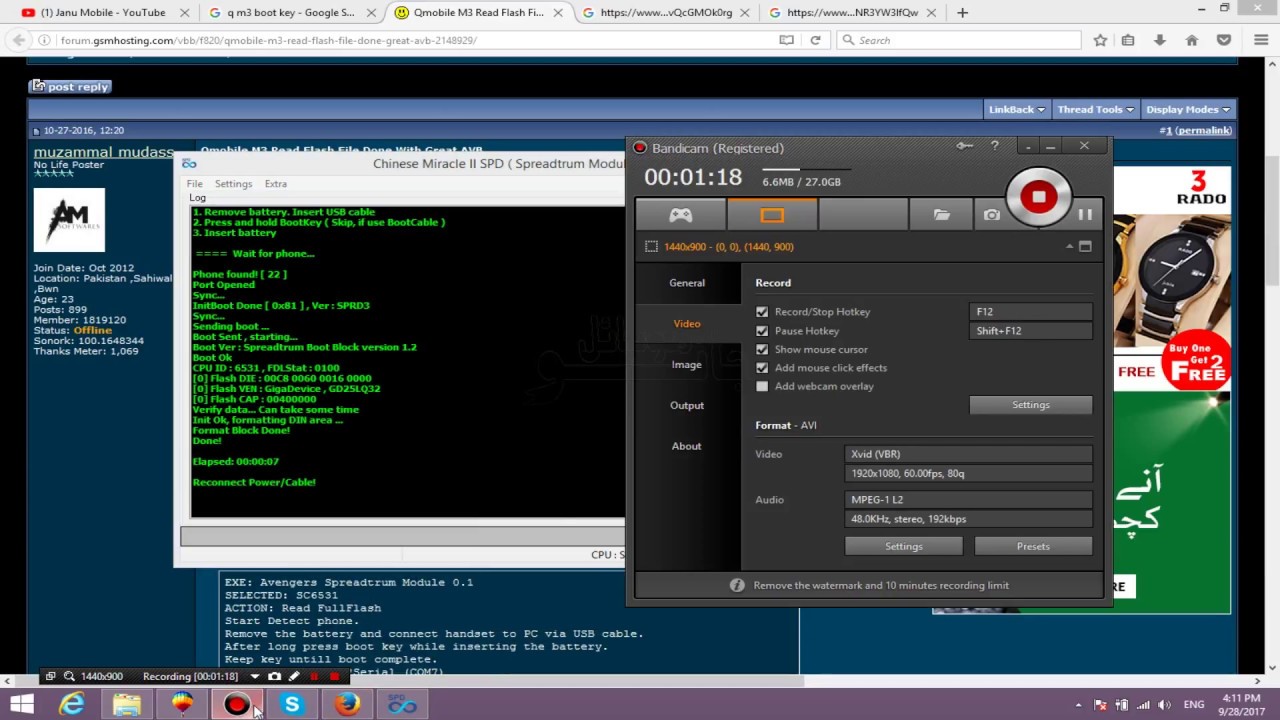
Task: Open Bandicam output folder icon
Action: 942,215
